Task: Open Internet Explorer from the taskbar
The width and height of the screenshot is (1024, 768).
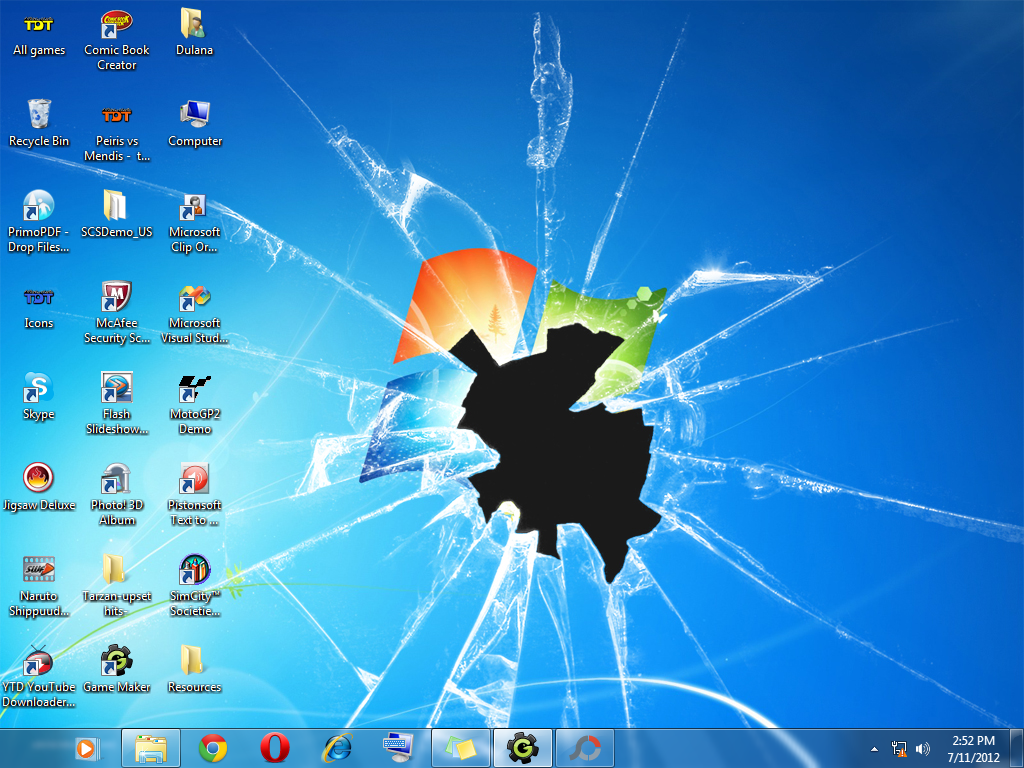Action: coord(337,747)
